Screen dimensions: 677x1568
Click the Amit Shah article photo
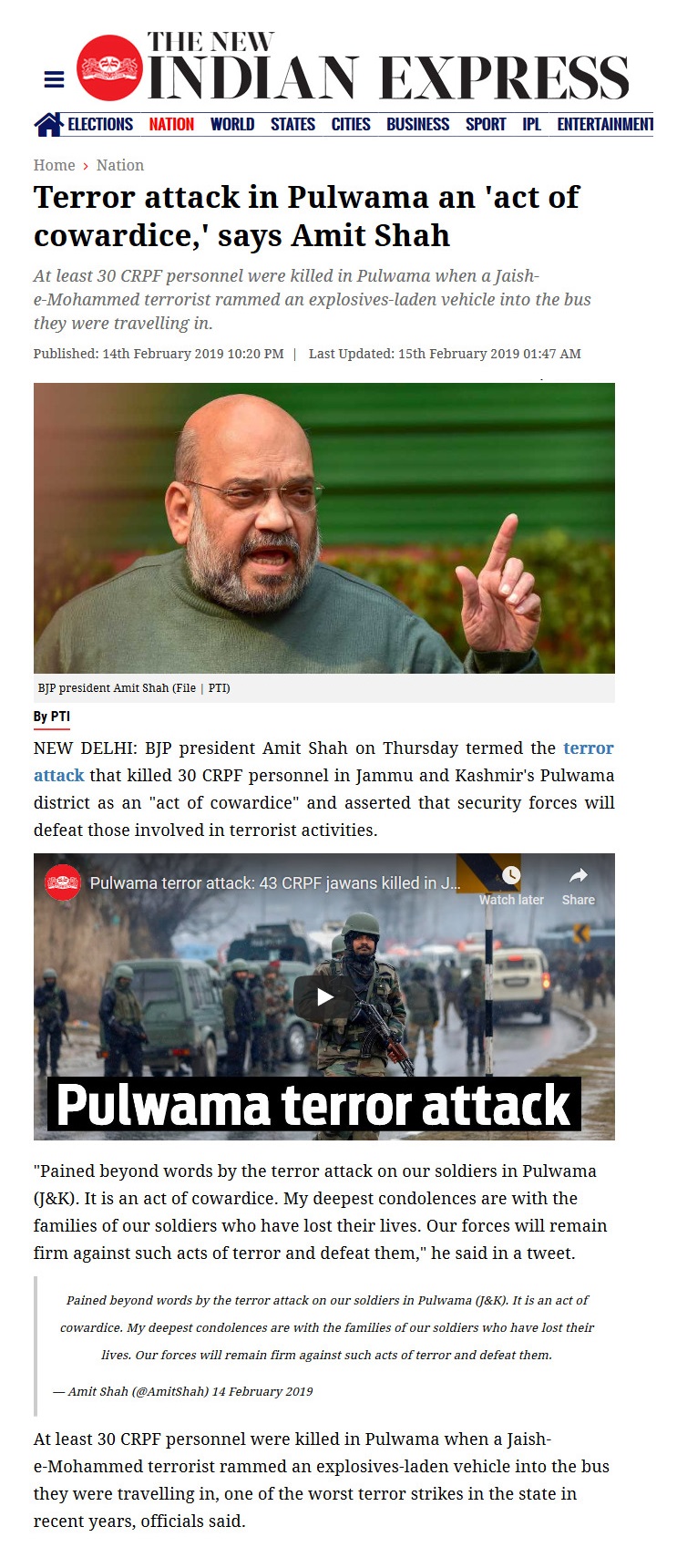(x=324, y=528)
